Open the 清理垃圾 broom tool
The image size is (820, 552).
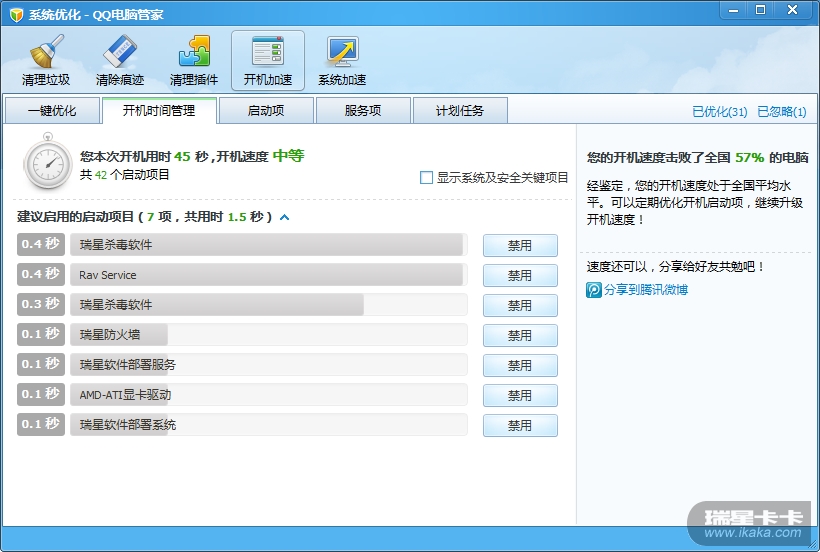click(x=46, y=61)
